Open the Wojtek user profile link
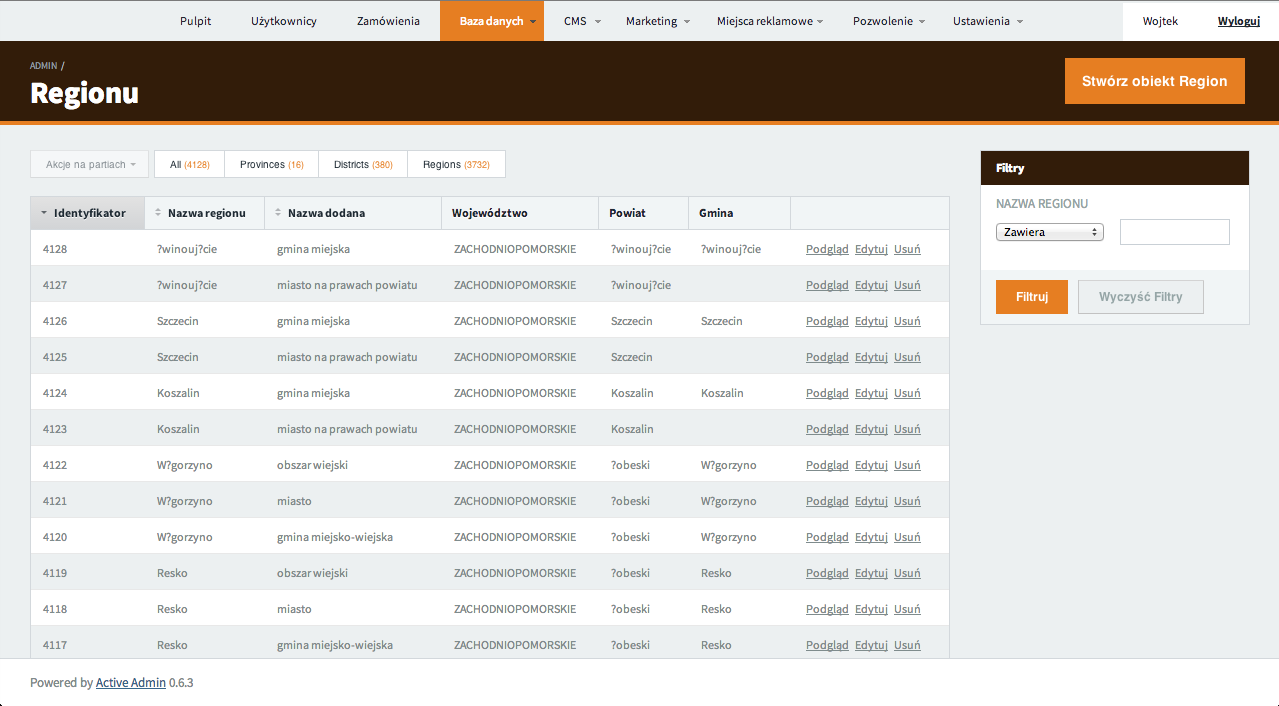The width and height of the screenshot is (1279, 706). tap(1160, 21)
